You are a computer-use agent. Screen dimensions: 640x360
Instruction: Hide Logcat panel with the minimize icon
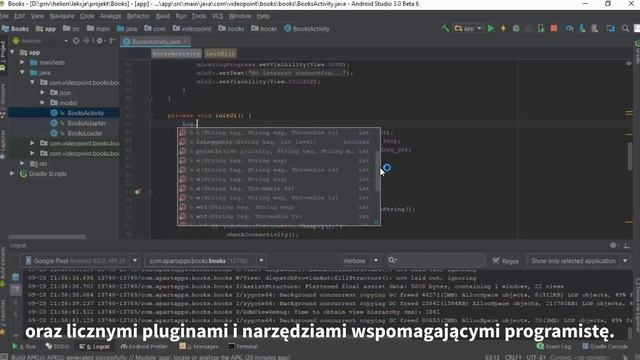626,245
